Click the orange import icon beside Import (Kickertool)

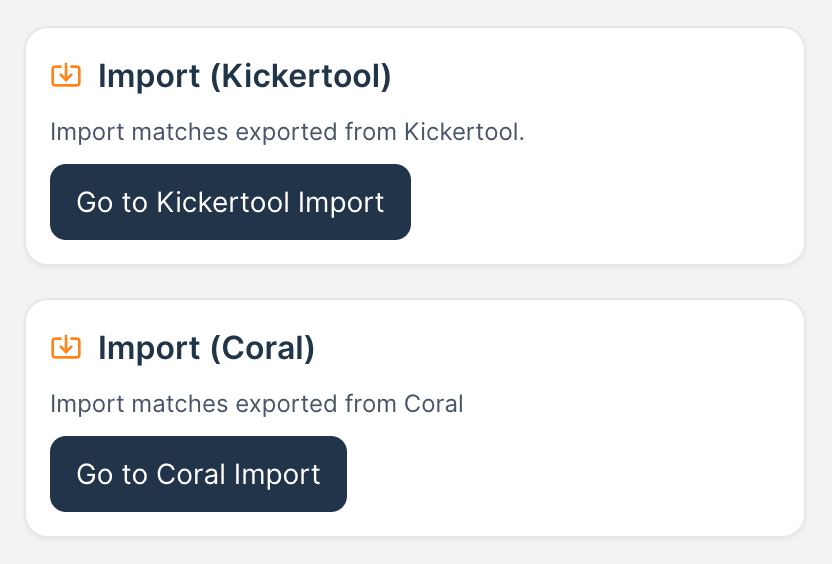click(x=65, y=75)
